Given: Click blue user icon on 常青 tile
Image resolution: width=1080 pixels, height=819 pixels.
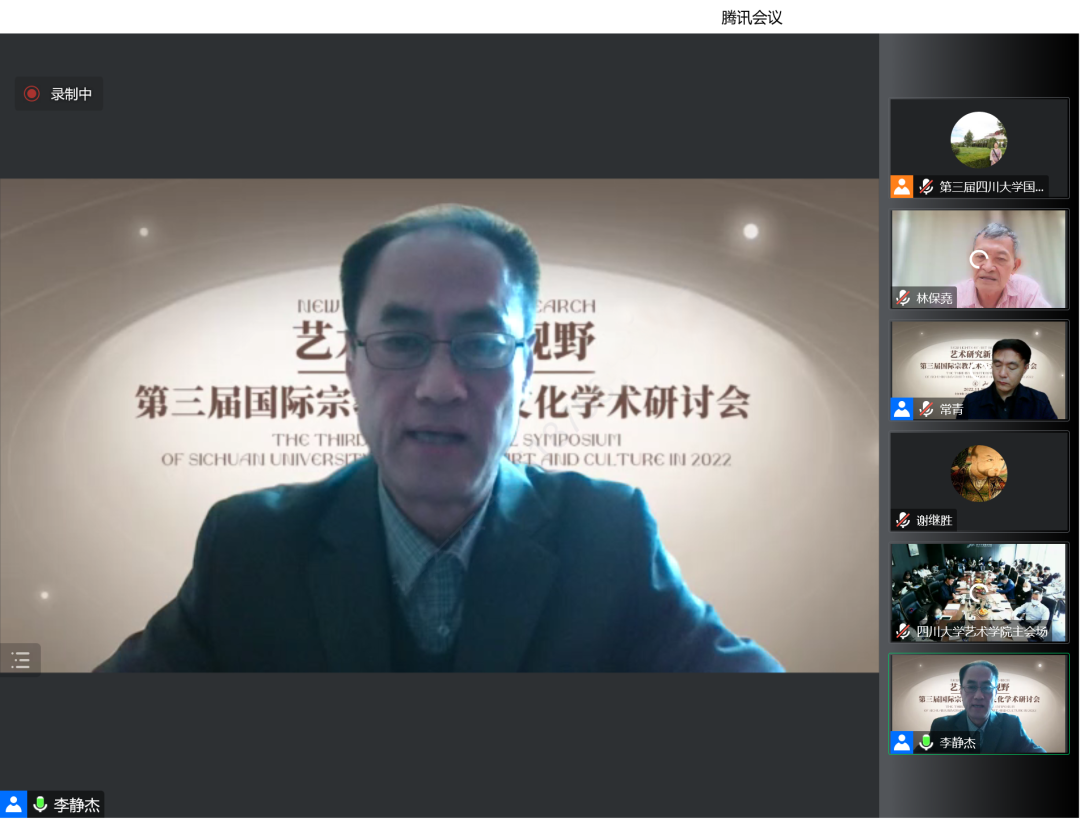Looking at the screenshot, I should tap(902, 409).
